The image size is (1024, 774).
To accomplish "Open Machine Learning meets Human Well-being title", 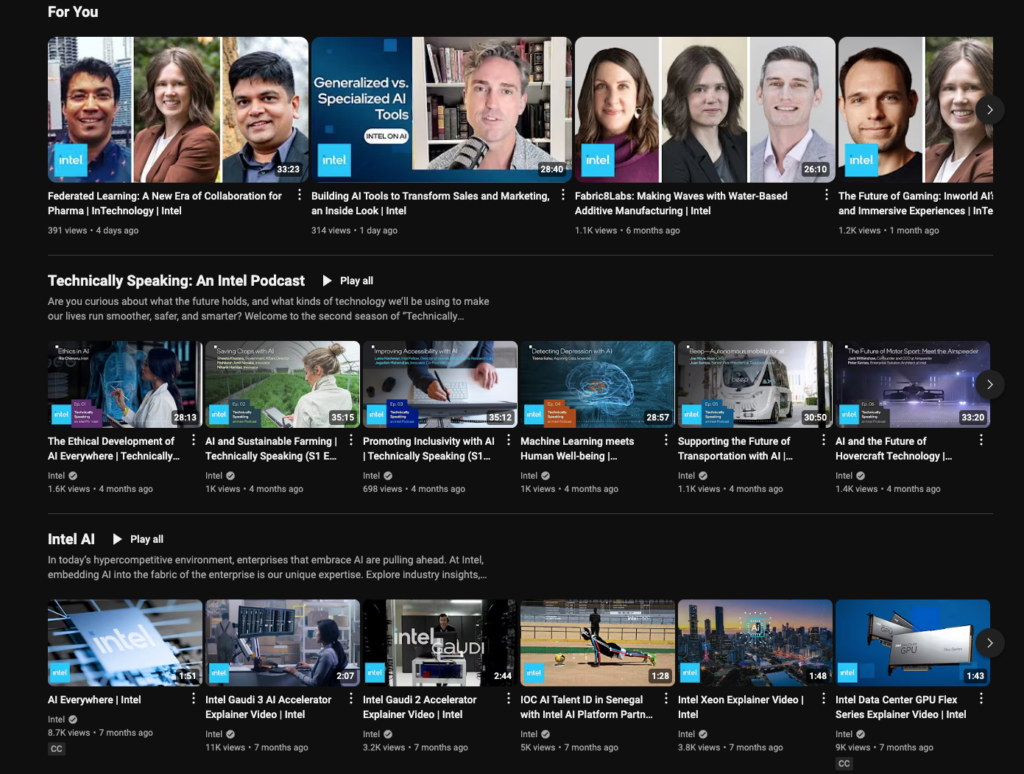I will point(577,449).
